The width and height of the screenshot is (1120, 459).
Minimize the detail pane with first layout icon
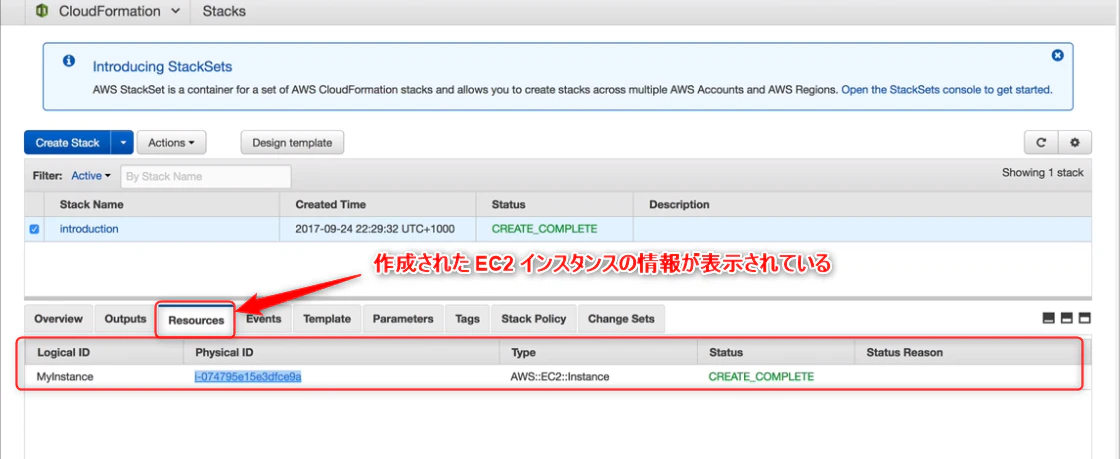coord(1049,318)
